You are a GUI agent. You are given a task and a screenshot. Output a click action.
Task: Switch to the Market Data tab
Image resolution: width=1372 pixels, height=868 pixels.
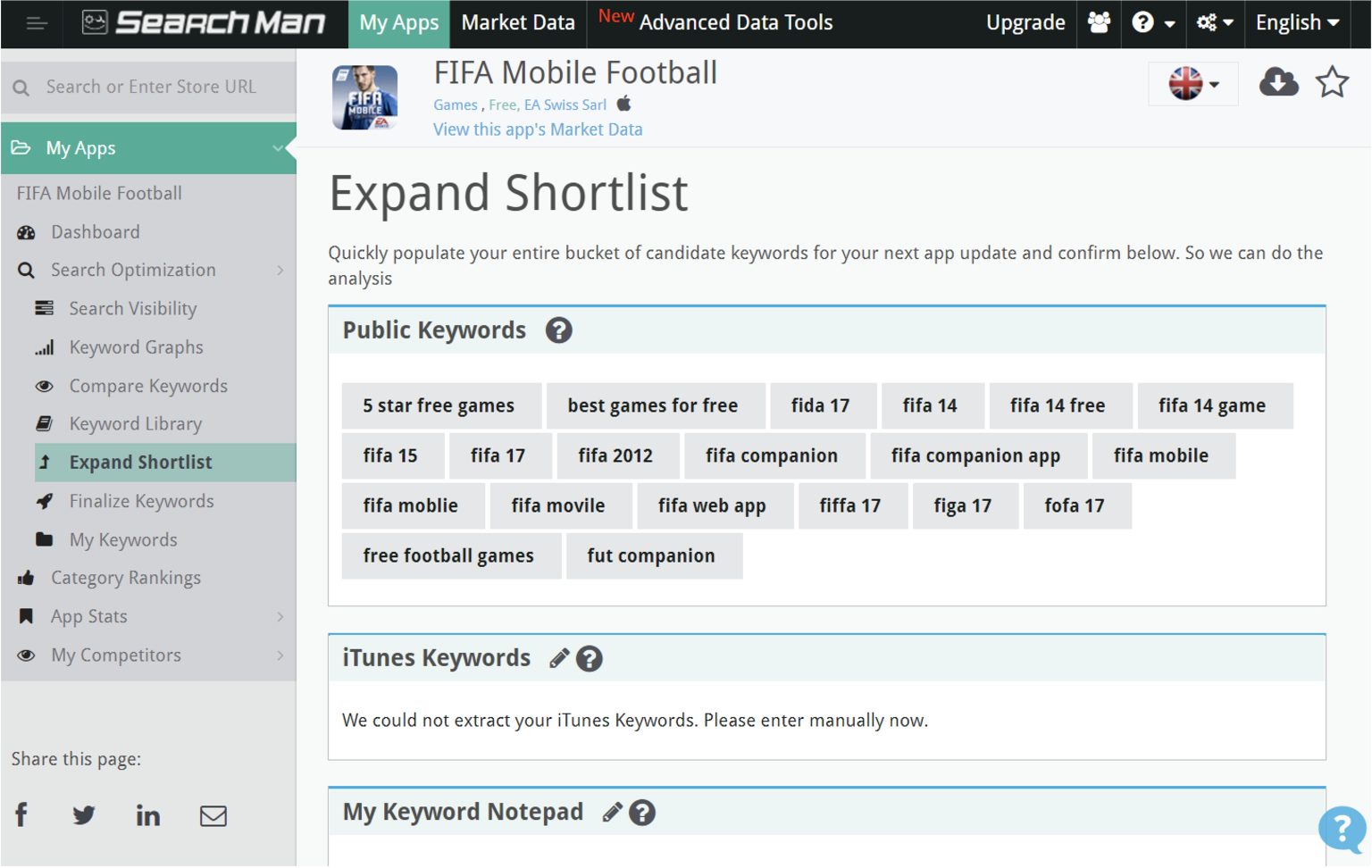pos(518,23)
